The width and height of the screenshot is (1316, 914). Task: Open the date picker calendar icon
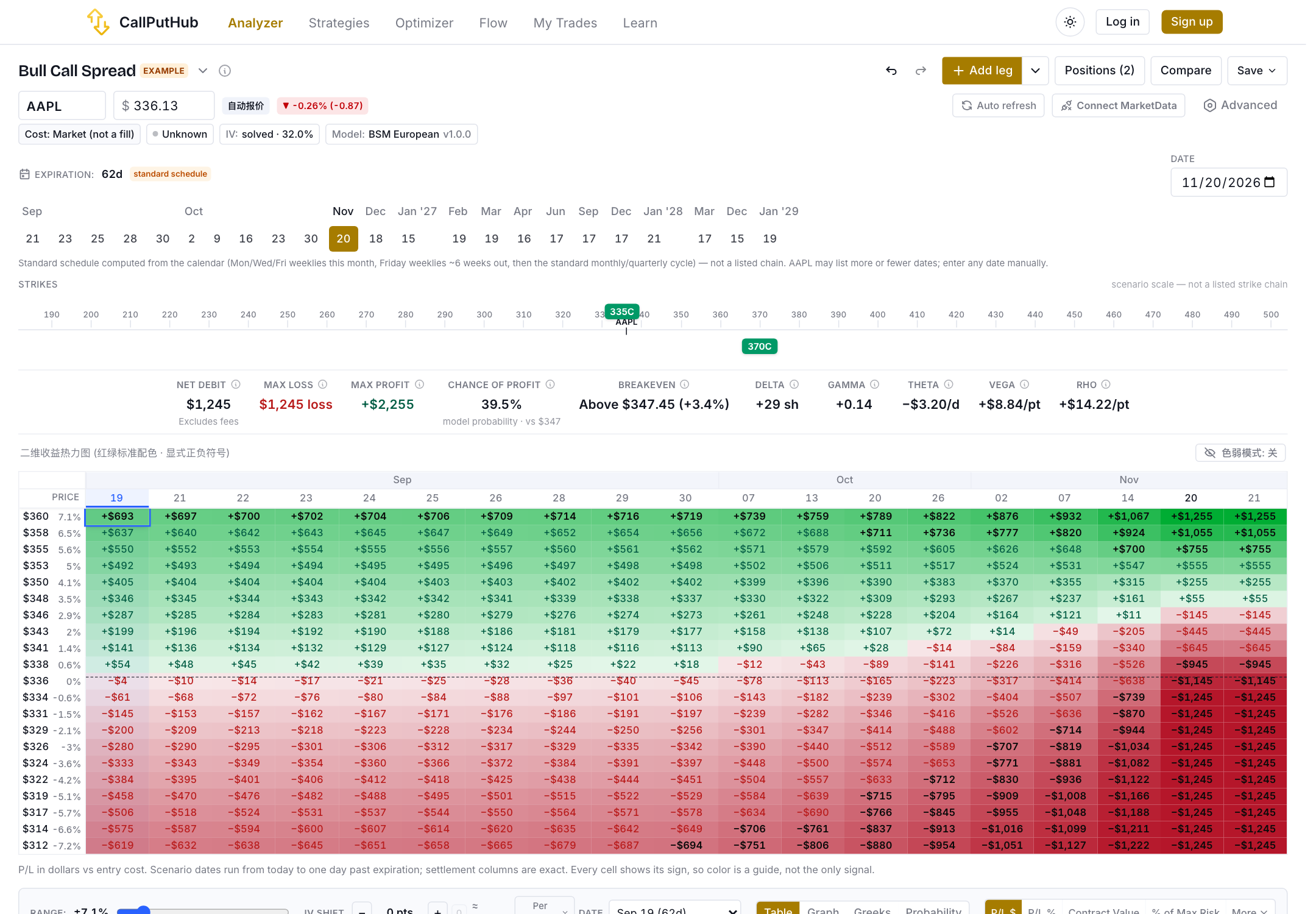1270,182
